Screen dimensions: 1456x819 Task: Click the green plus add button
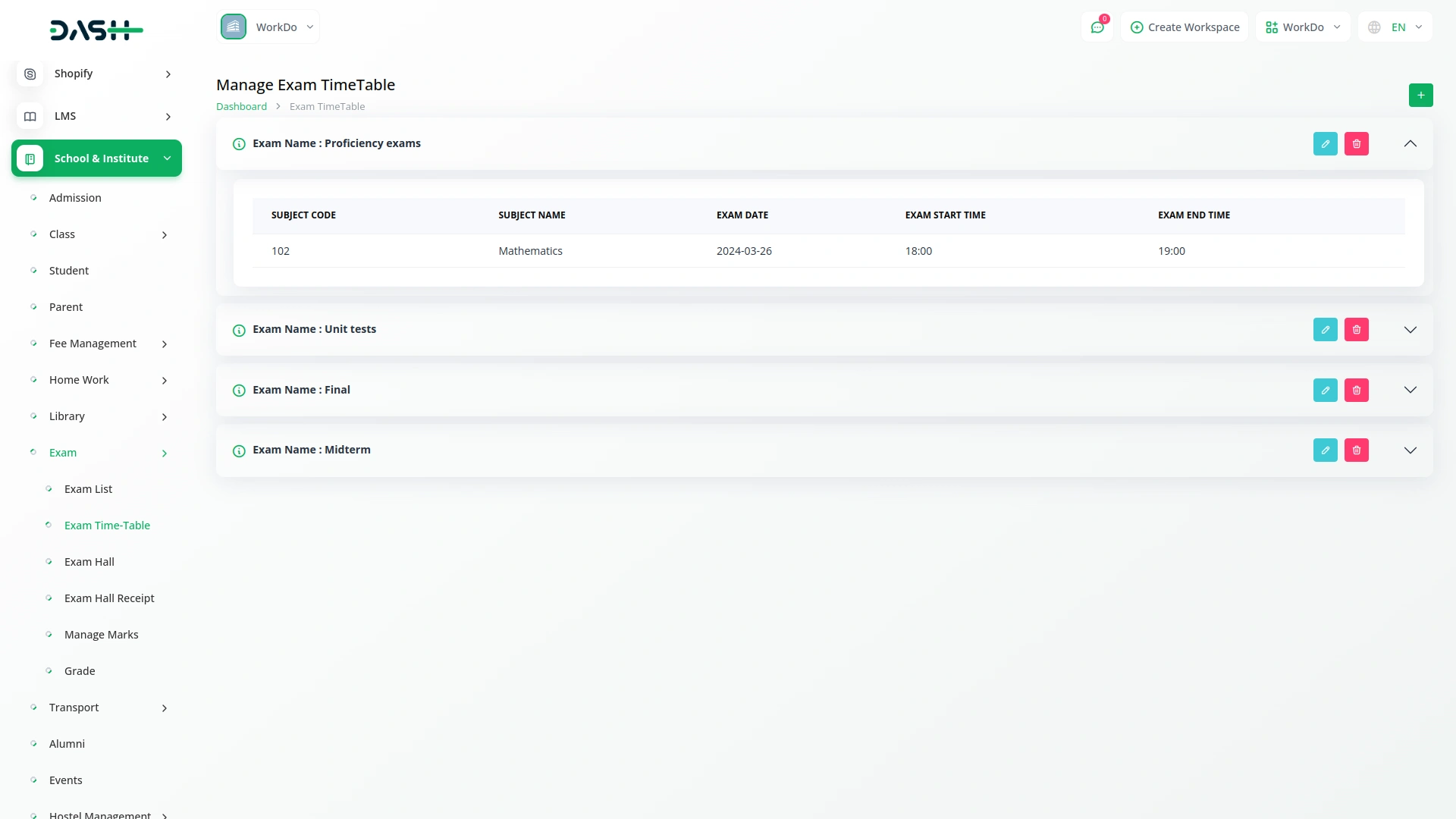click(1420, 96)
